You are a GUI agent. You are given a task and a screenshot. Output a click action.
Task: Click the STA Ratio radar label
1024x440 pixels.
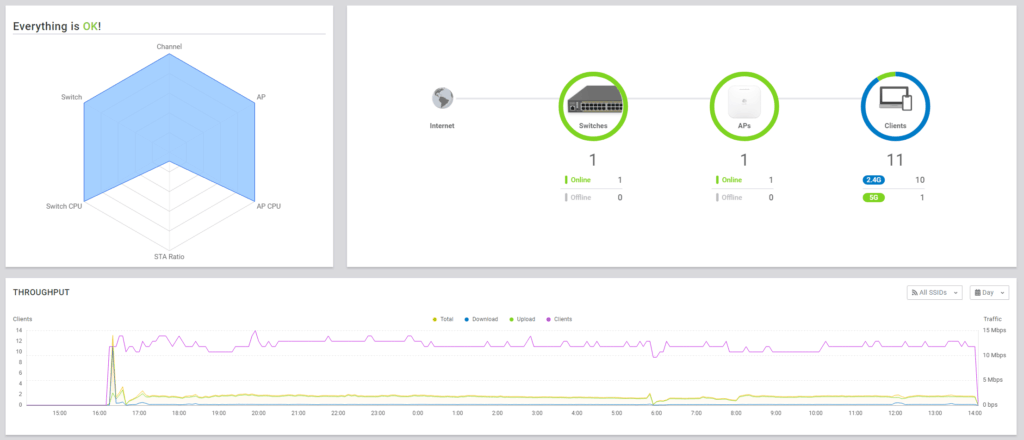169,256
